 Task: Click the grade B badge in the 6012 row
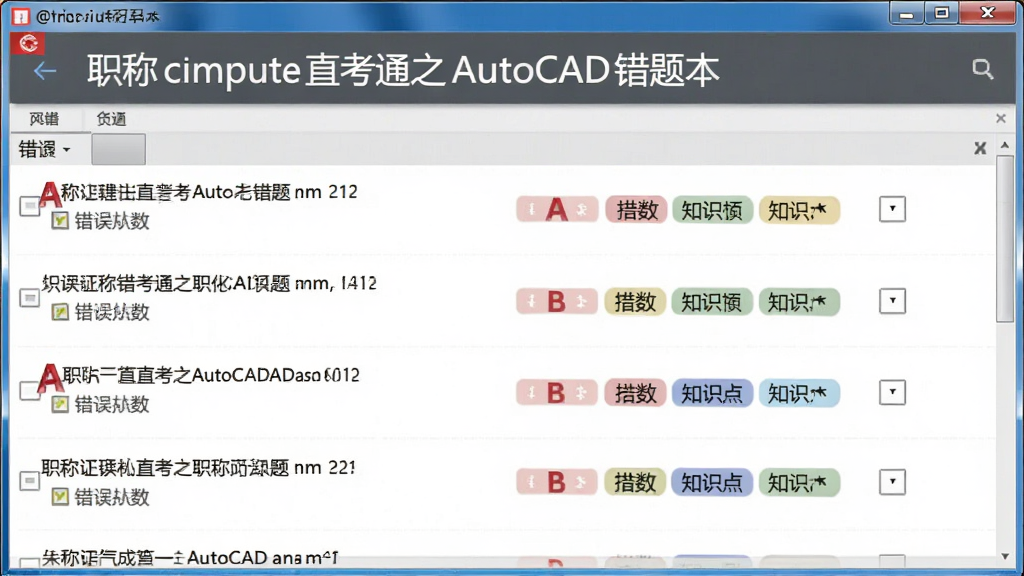[556, 393]
